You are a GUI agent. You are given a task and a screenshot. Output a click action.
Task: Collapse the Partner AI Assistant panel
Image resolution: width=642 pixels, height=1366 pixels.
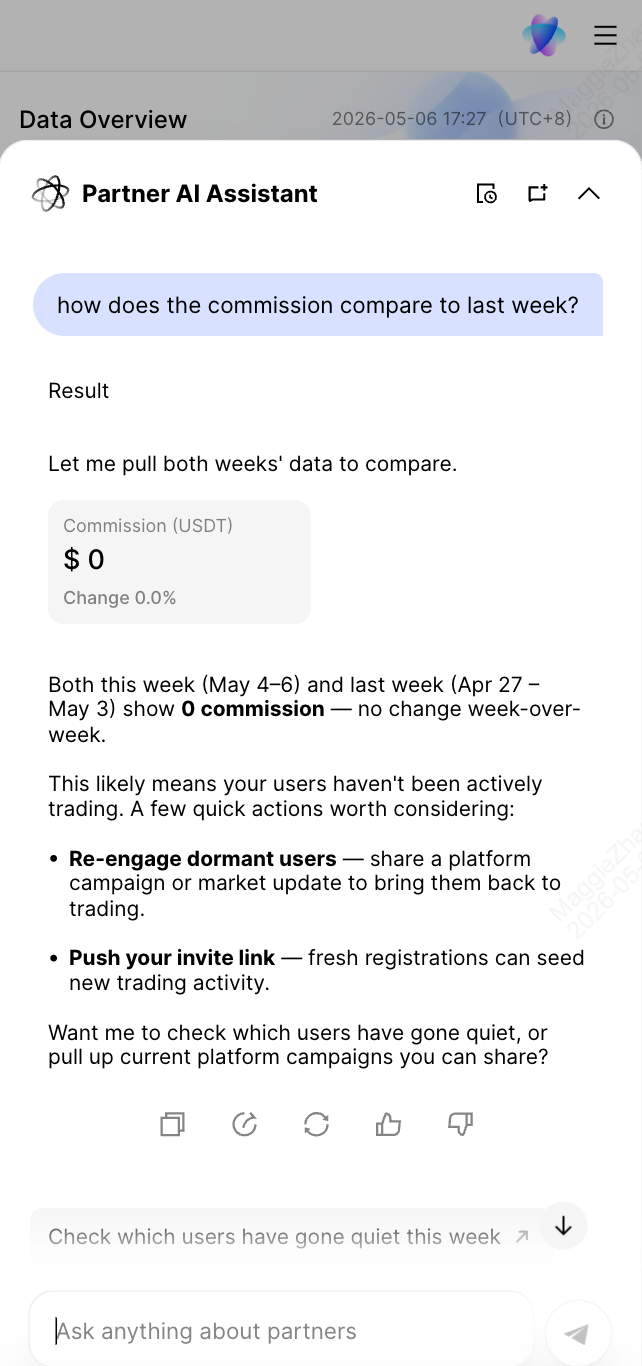[x=589, y=194]
